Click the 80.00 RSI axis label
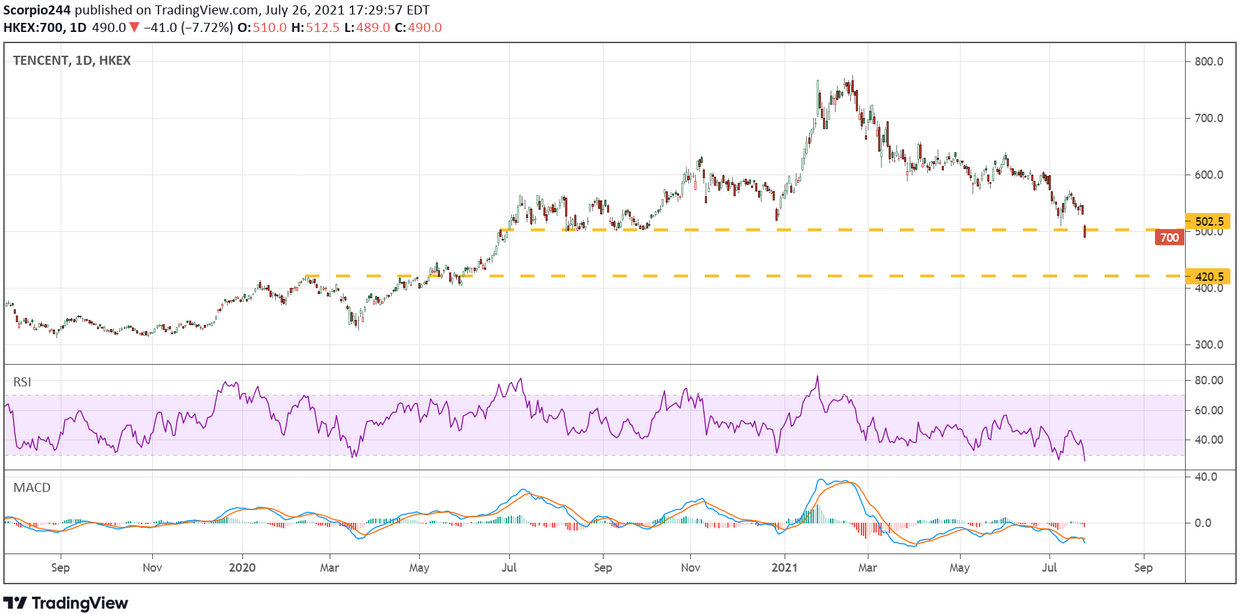 1210,381
